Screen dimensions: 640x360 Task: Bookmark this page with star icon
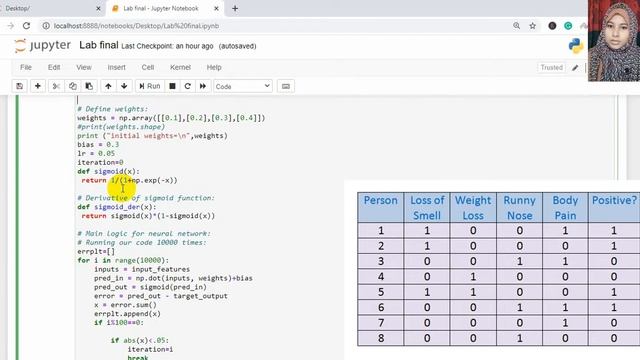[533, 26]
